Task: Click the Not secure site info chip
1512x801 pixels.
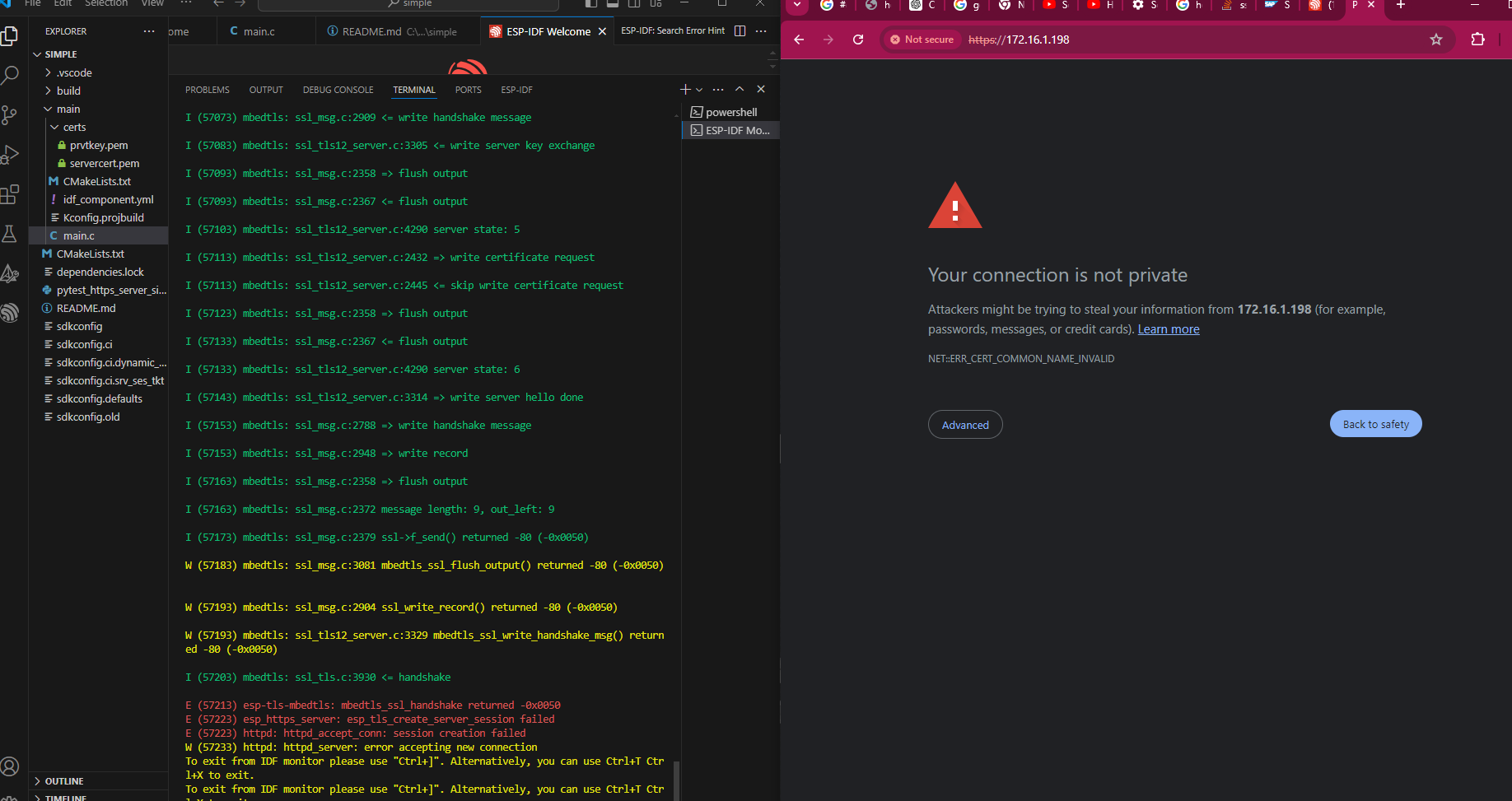Action: pos(922,40)
